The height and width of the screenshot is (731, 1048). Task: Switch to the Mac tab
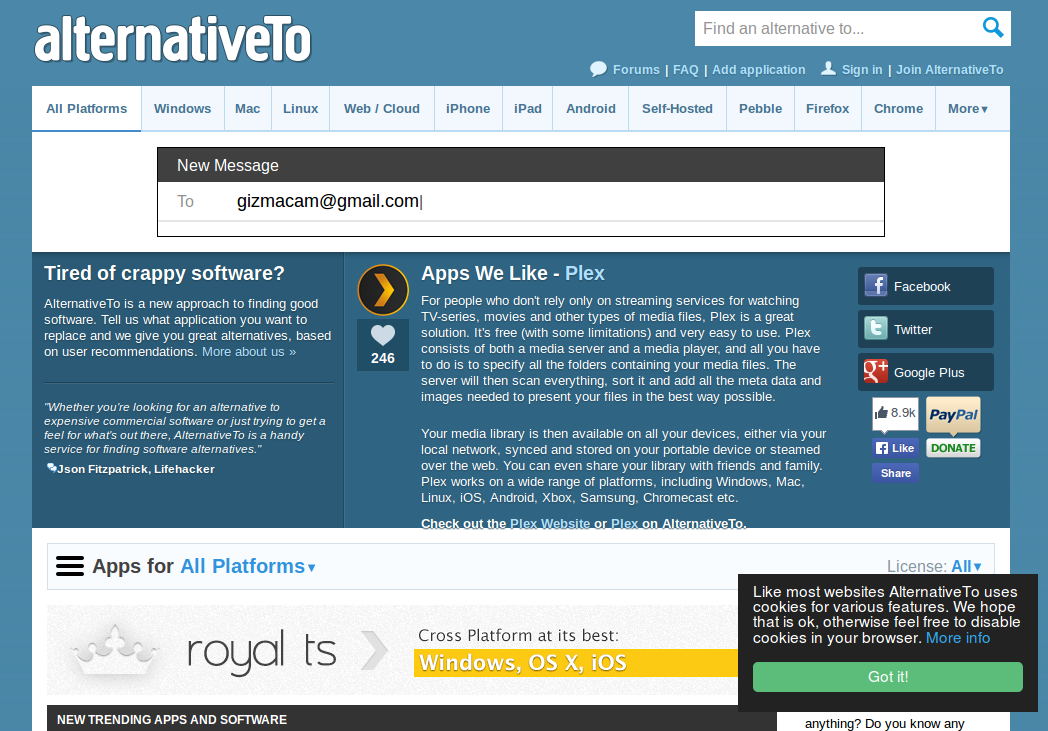pos(247,109)
